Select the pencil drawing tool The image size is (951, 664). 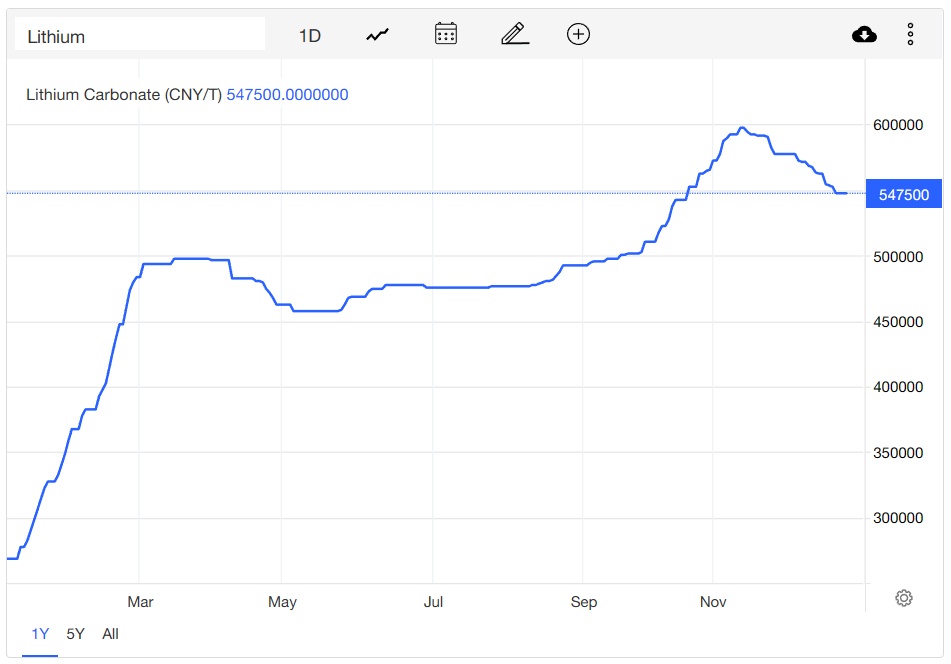tap(514, 35)
